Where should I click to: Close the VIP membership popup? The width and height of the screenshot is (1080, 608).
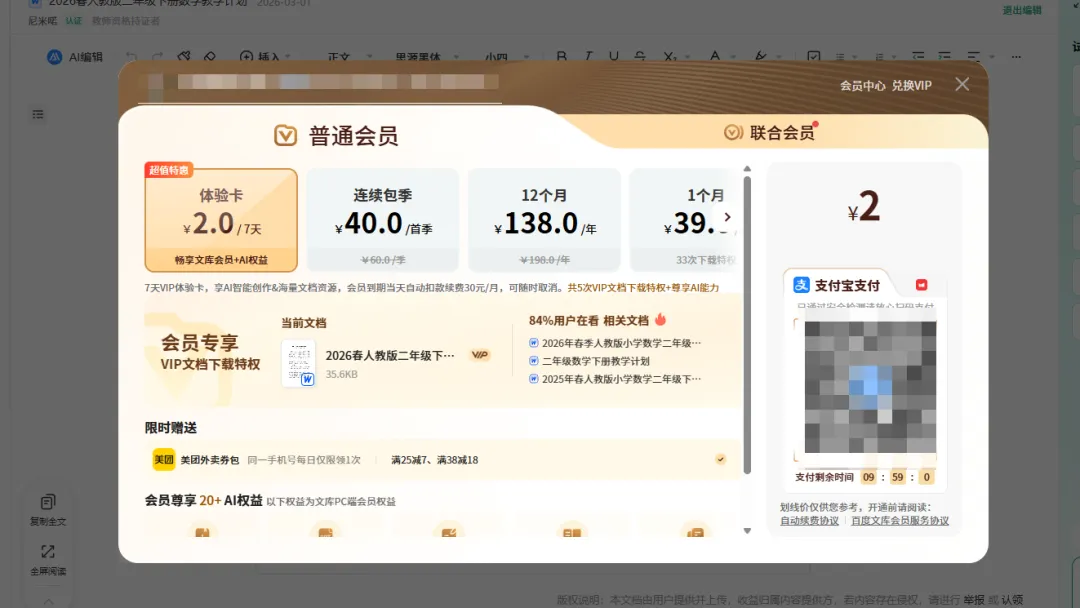click(x=962, y=84)
